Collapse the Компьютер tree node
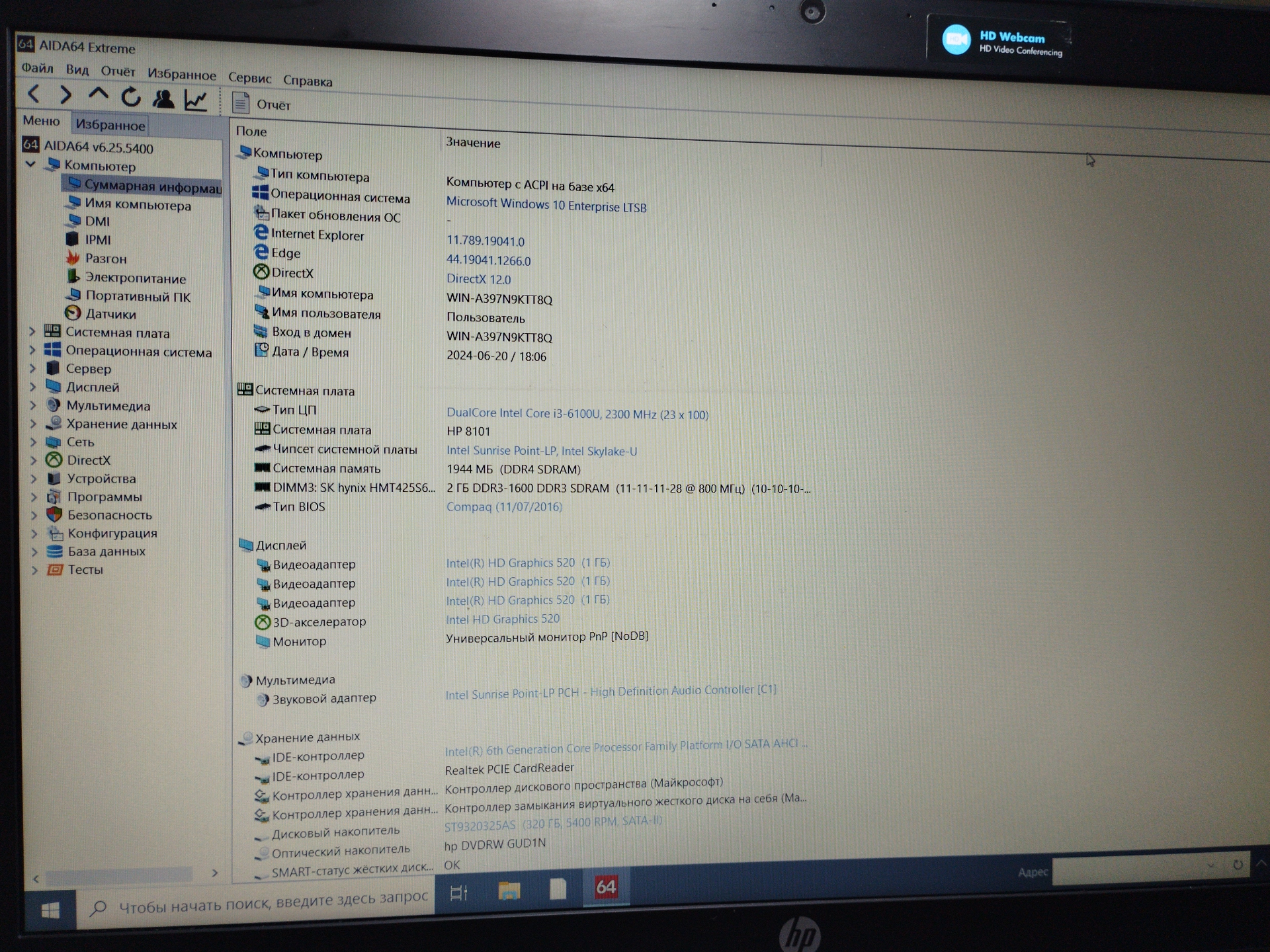 coord(30,163)
